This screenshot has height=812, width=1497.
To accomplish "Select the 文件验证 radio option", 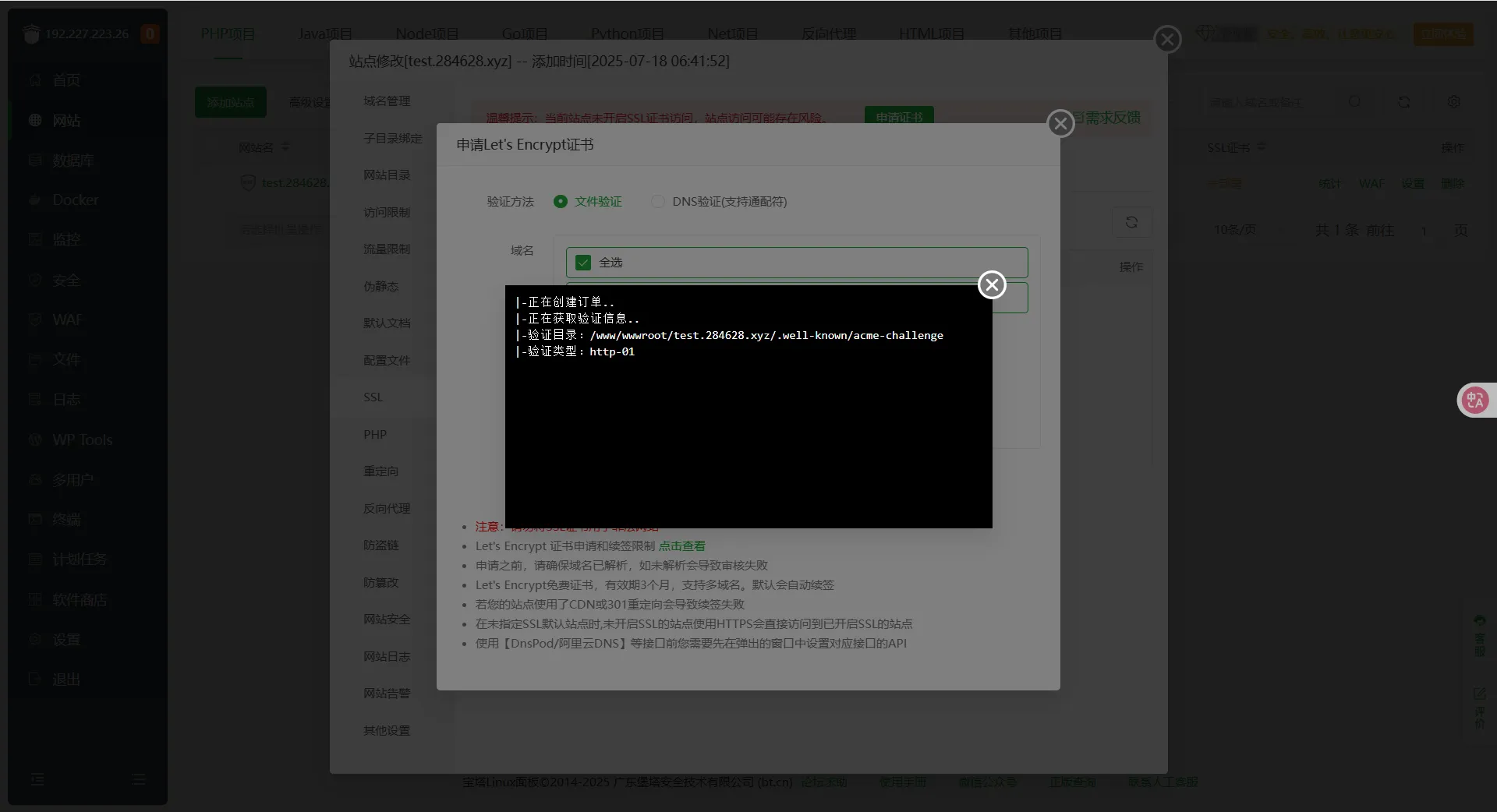I will pos(561,201).
